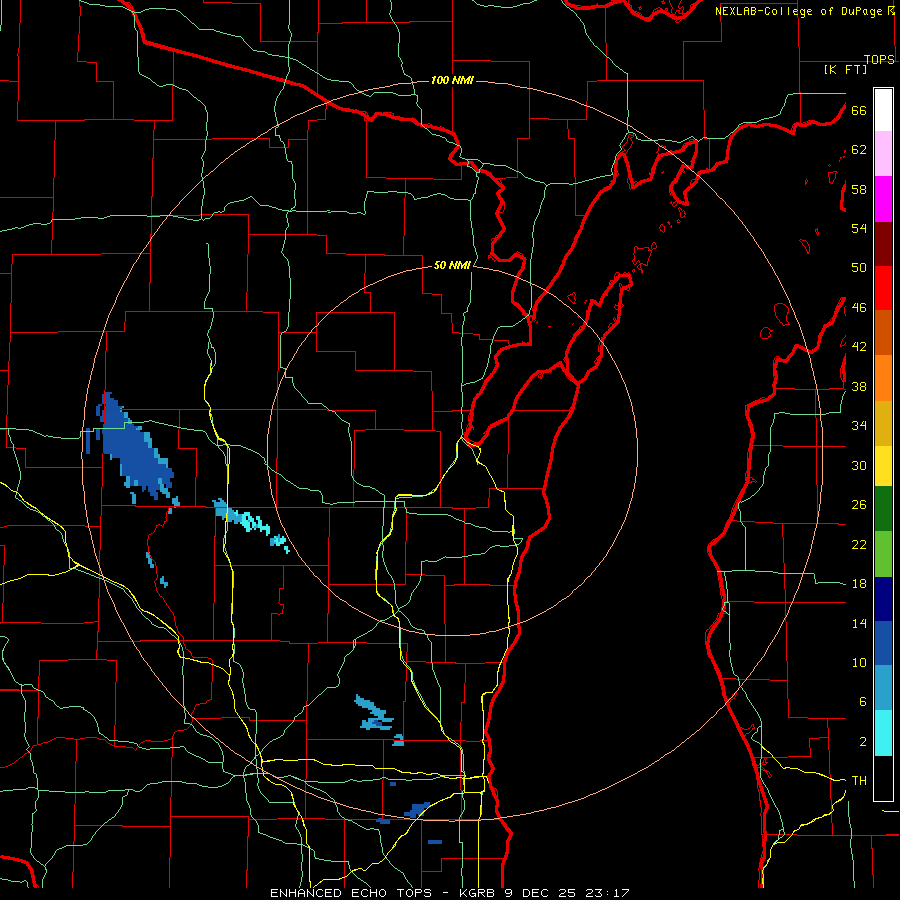Pick the orange swatch between 38 and 42

tap(883, 378)
